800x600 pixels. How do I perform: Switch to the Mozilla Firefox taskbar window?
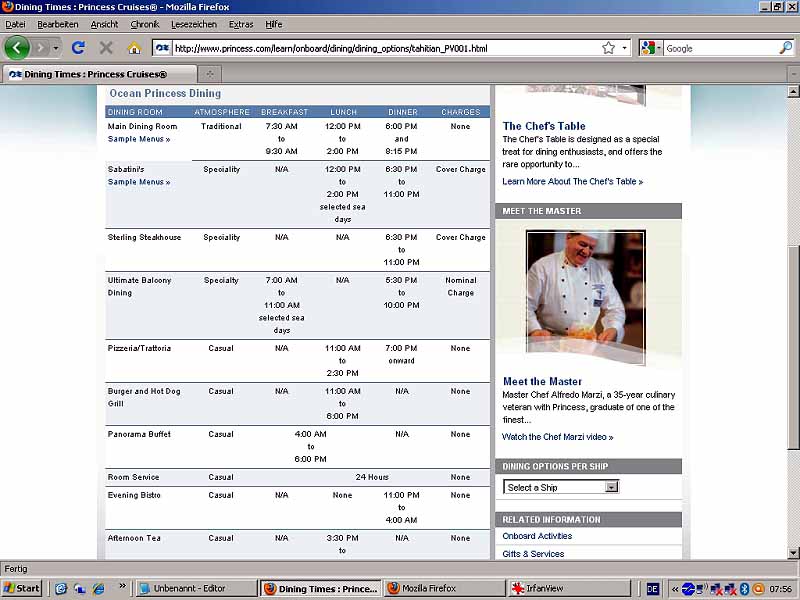pos(444,588)
